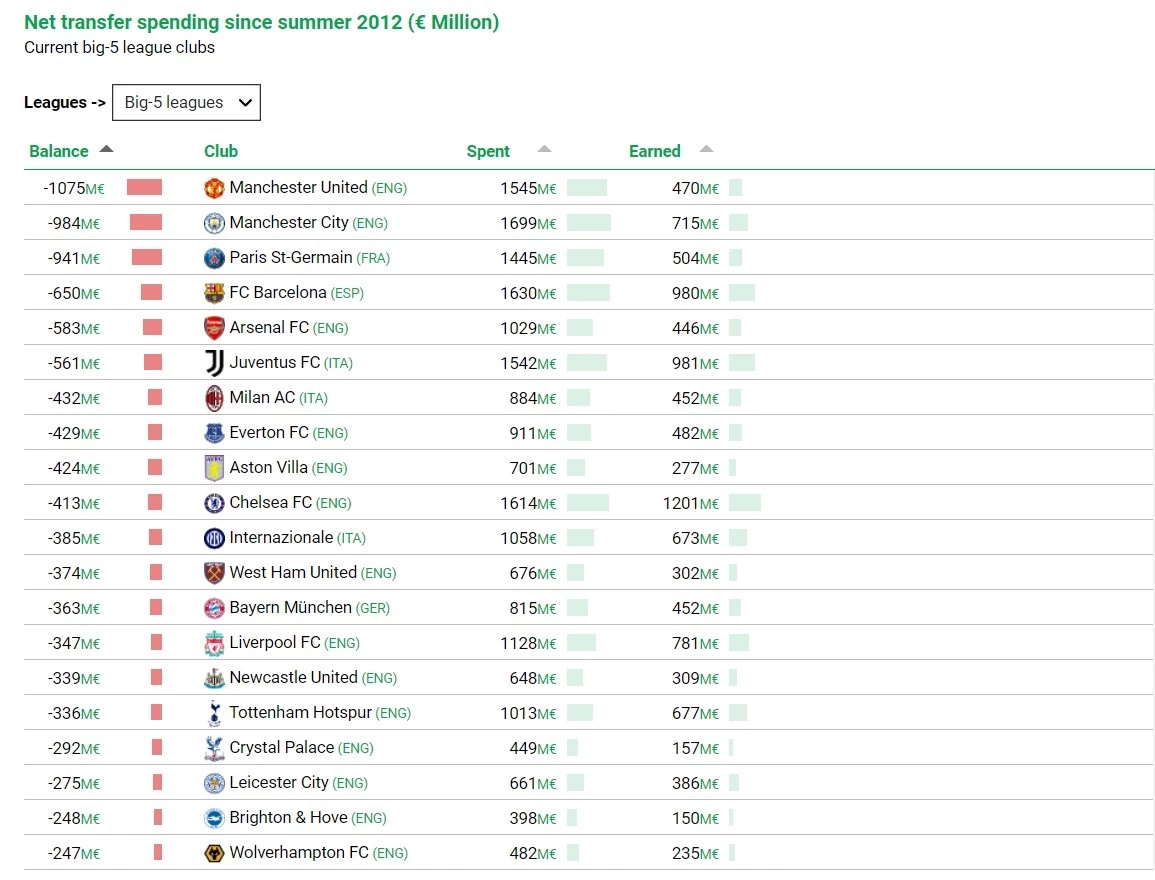1155x880 pixels.
Task: Click the Wolverhampton FC wolf logo
Action: coord(214,853)
